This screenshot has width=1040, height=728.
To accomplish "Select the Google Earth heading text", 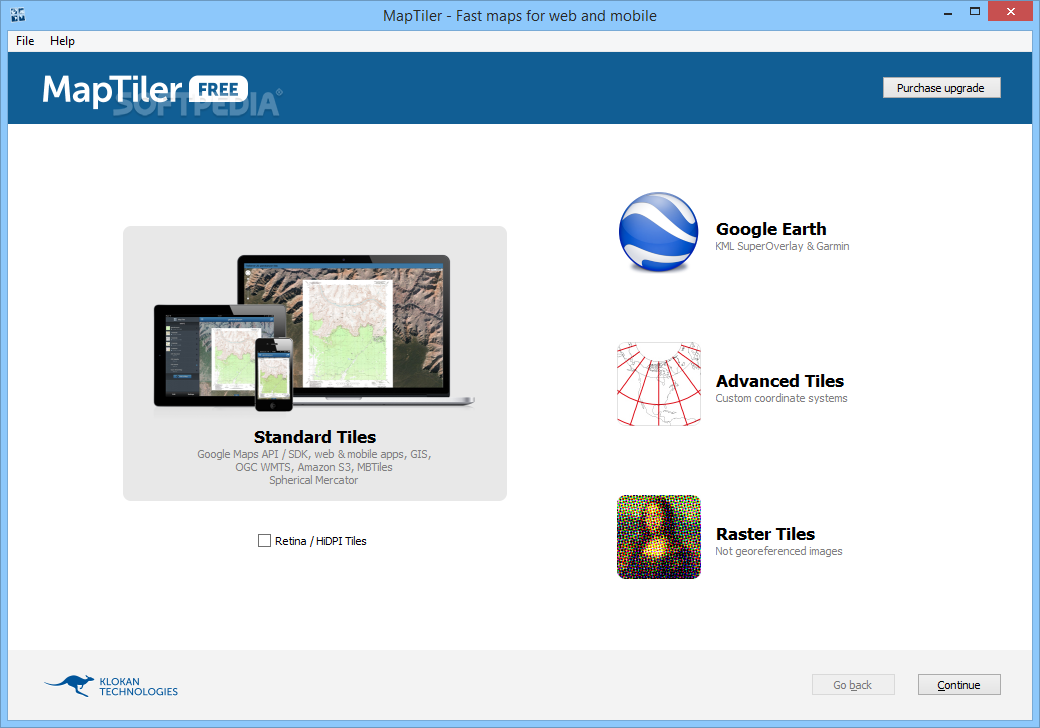I will 771,229.
